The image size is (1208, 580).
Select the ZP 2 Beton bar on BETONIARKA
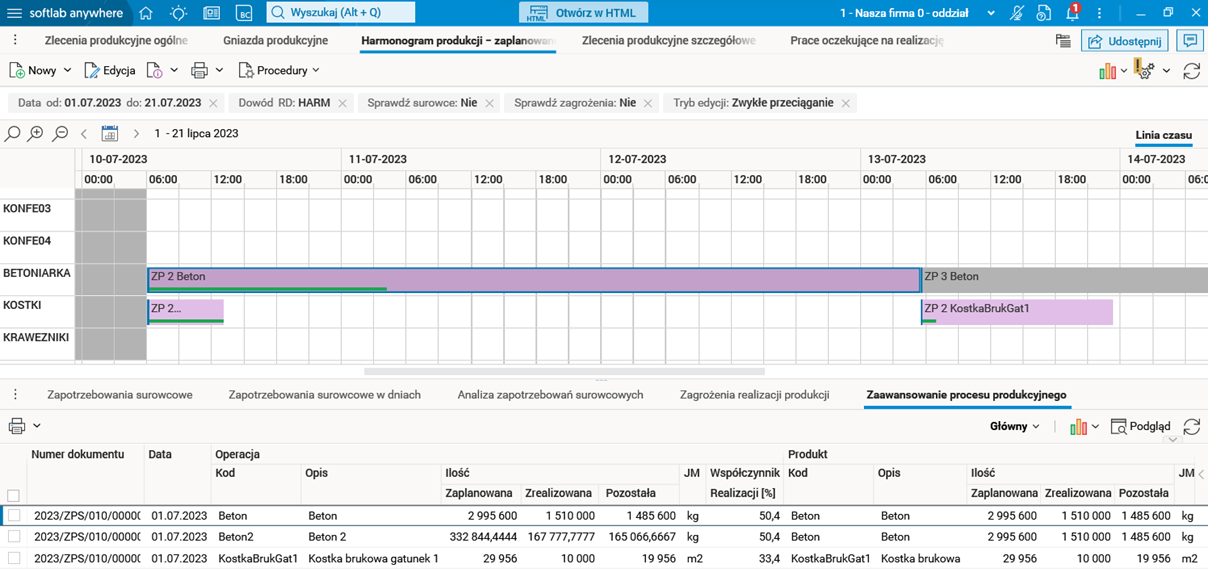click(534, 280)
